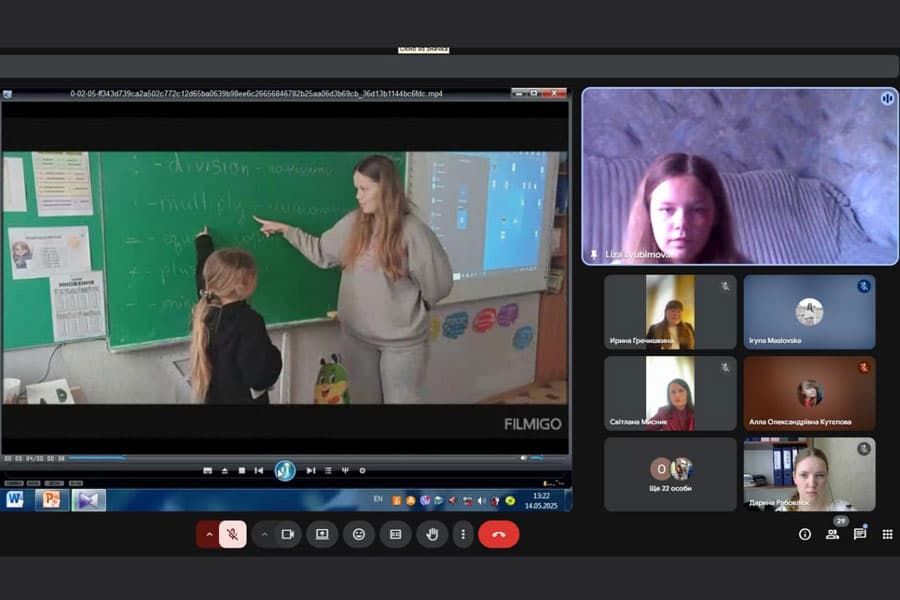The image size is (900, 600).
Task: Click play/pause button in shared media player
Action: coord(285,471)
